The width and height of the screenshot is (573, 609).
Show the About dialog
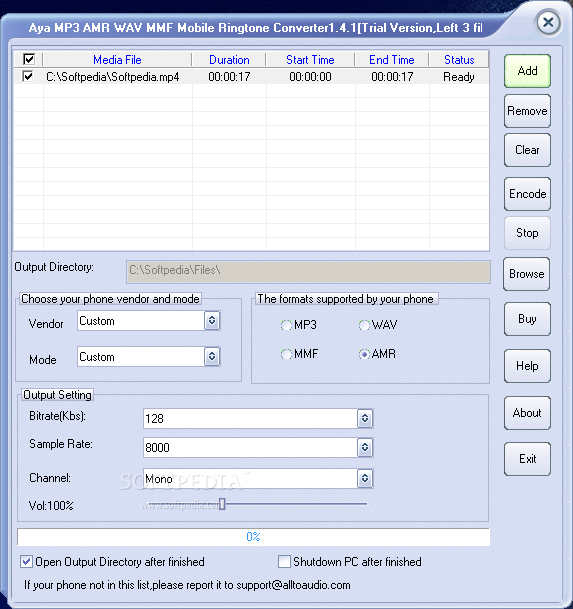(527, 413)
